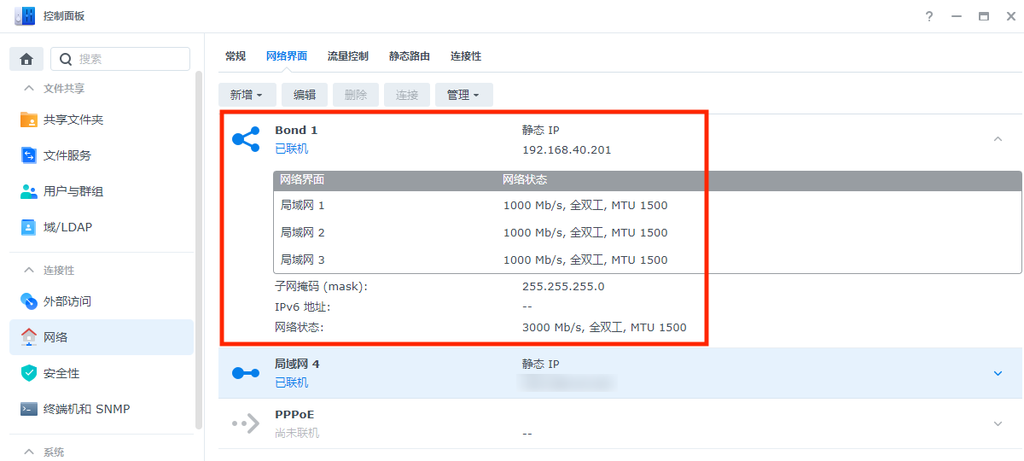Image resolution: width=1024 pixels, height=461 pixels.
Task: Click the 3000 Mb/s network status value
Action: 604,327
